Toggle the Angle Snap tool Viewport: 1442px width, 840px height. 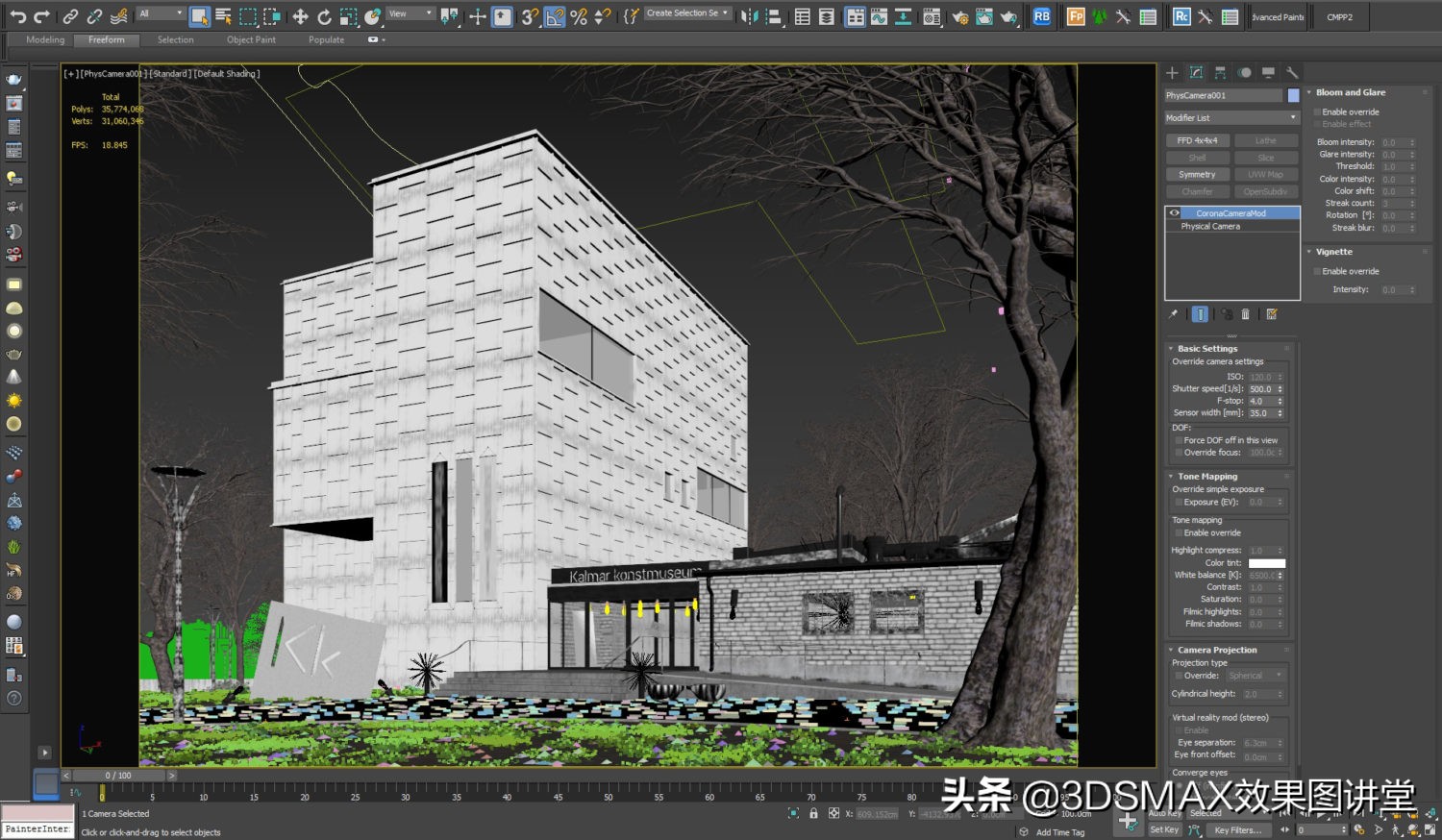coord(555,16)
